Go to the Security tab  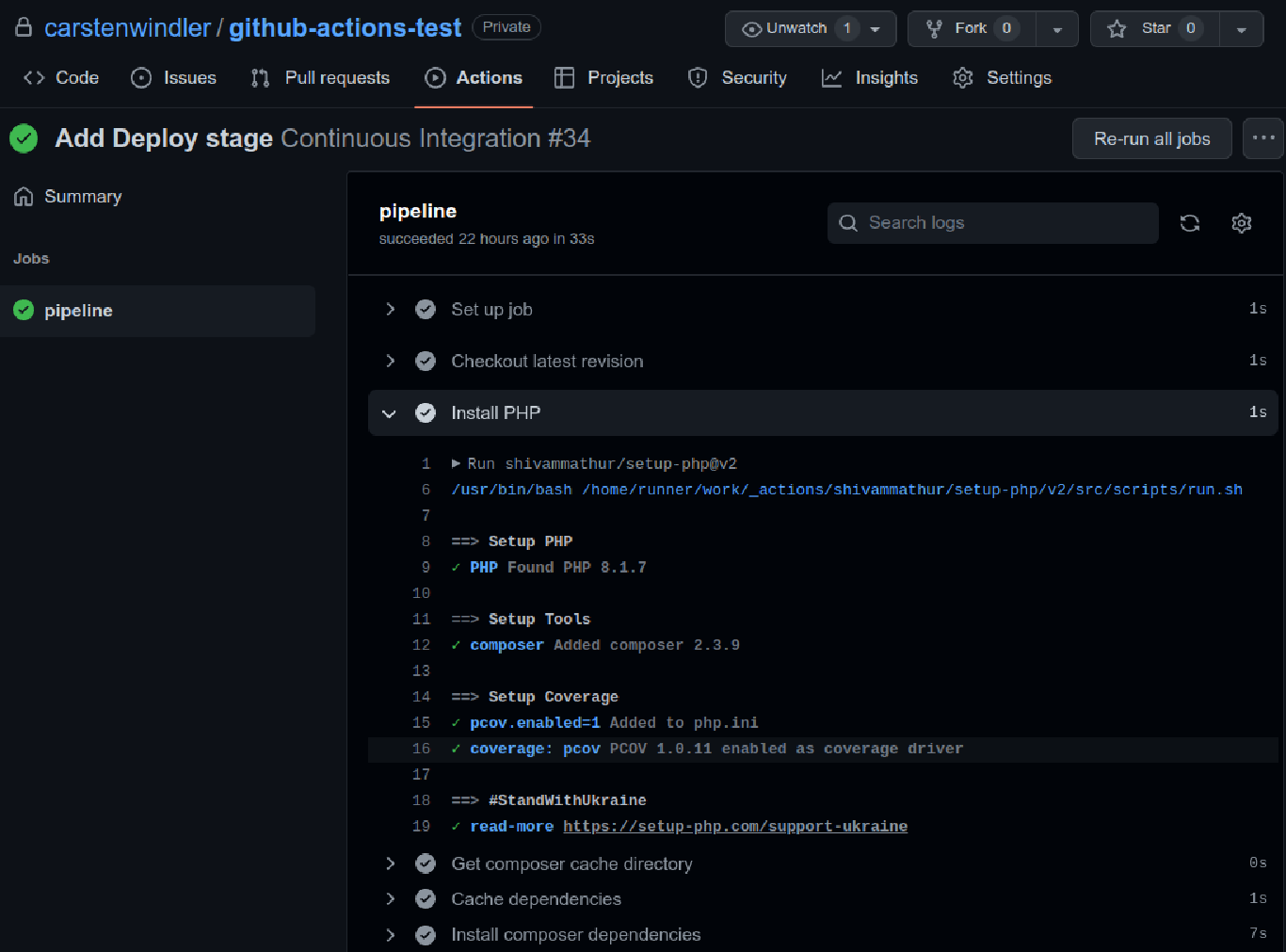tap(737, 78)
